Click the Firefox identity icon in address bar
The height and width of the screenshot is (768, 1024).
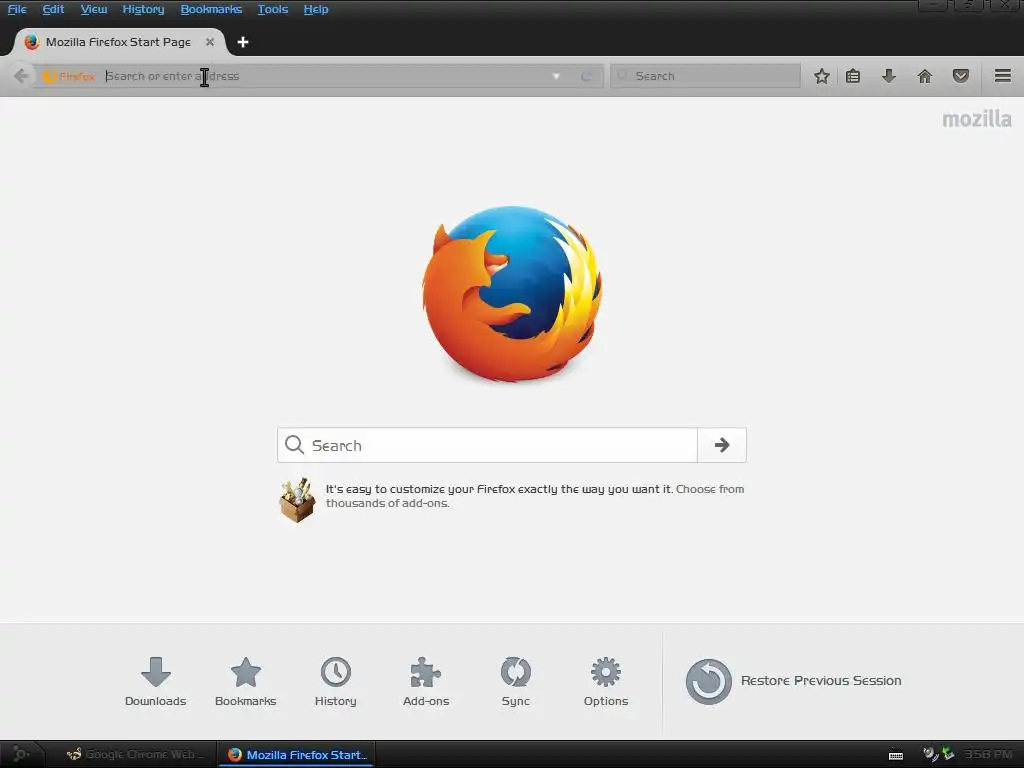pos(50,76)
